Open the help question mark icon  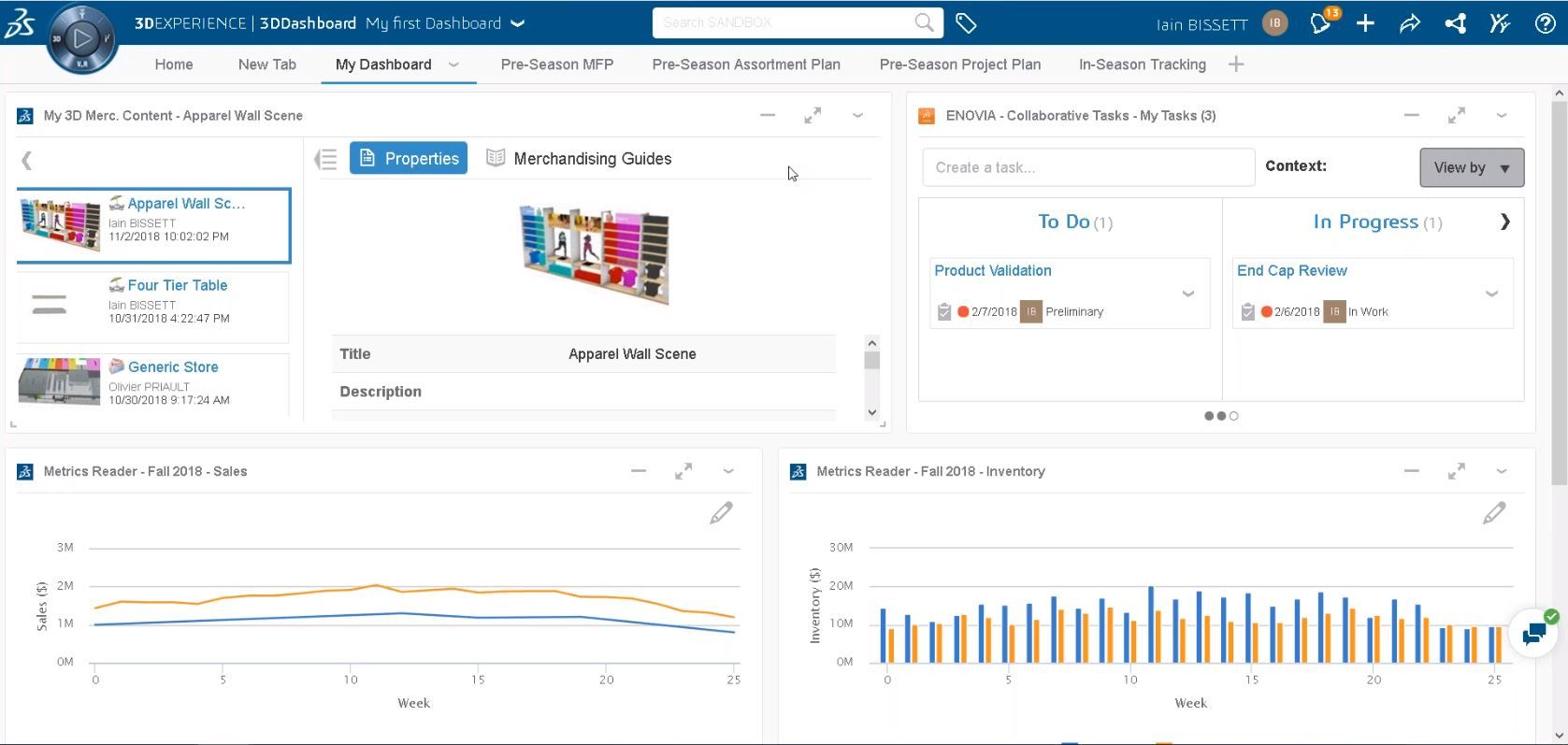coord(1545,23)
